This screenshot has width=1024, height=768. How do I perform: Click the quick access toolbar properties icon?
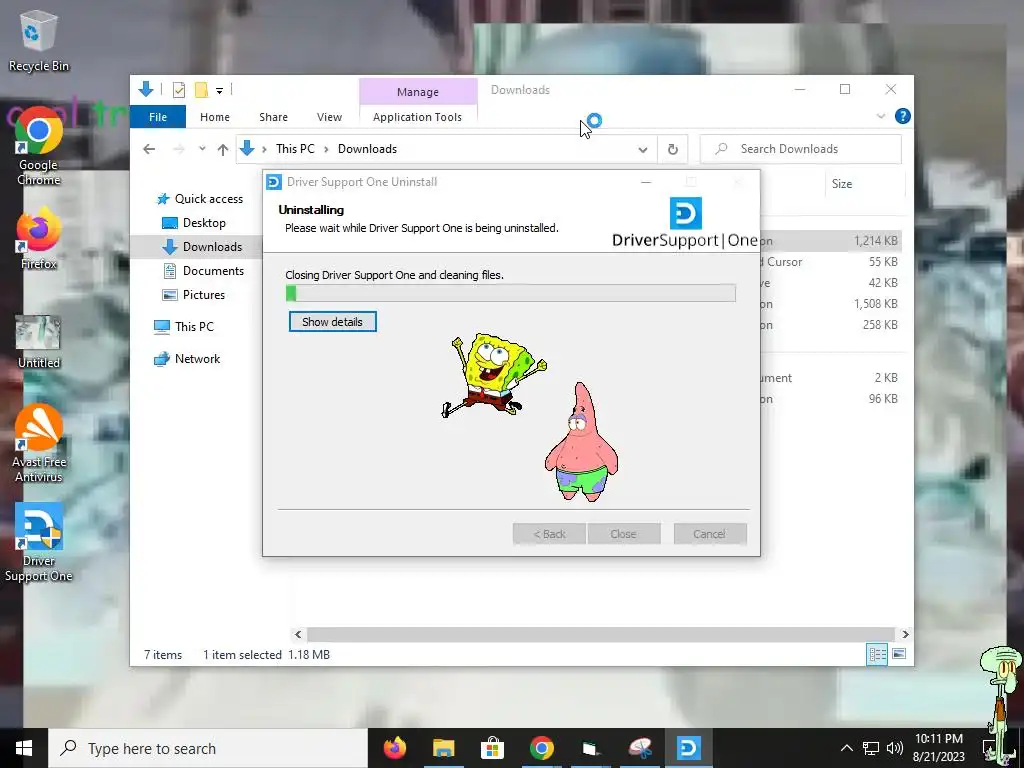[x=178, y=90]
